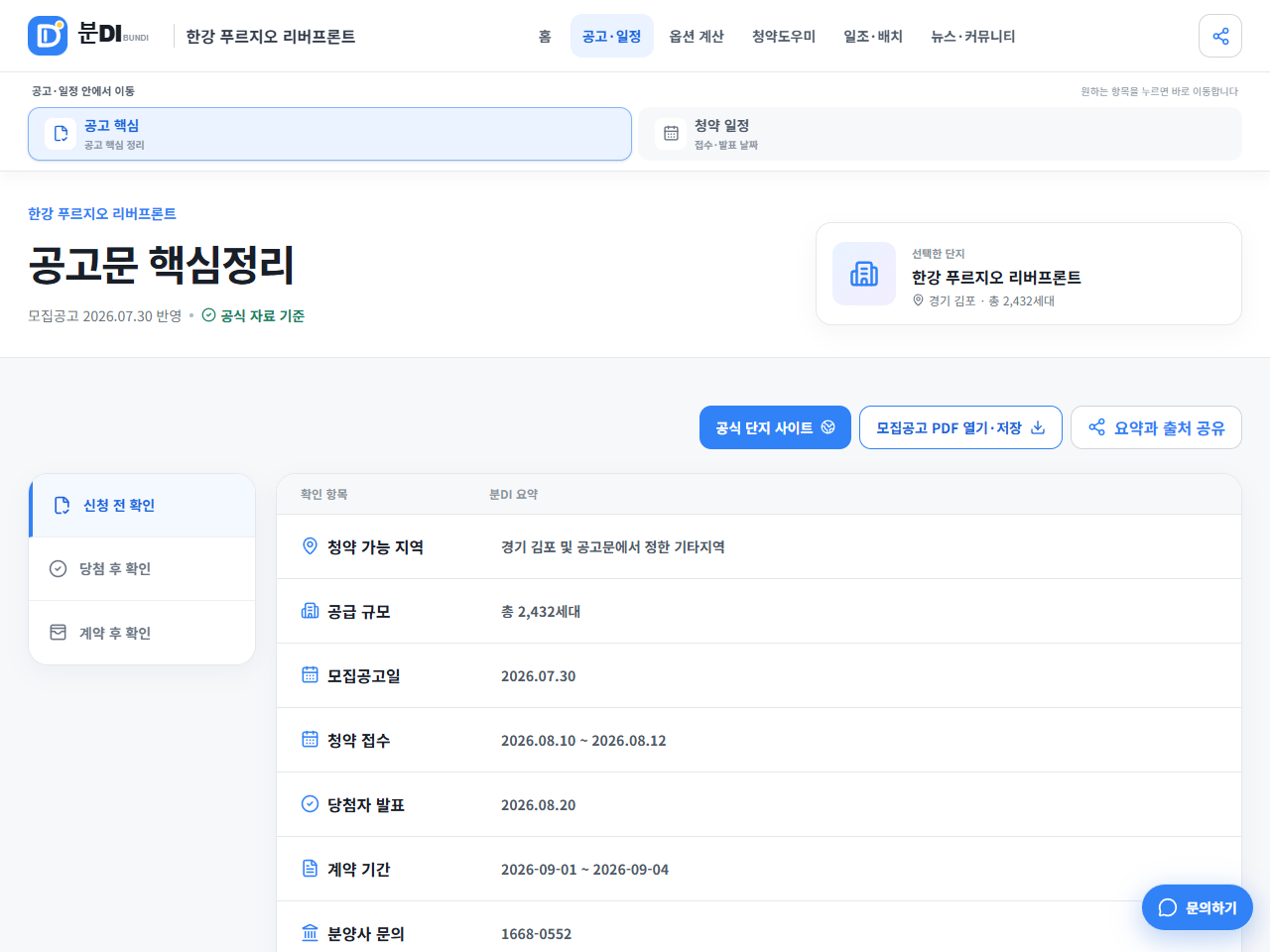Click the globe icon in 공식 단지 사이트 button
Screen dimensions: 1270x952
point(827,427)
